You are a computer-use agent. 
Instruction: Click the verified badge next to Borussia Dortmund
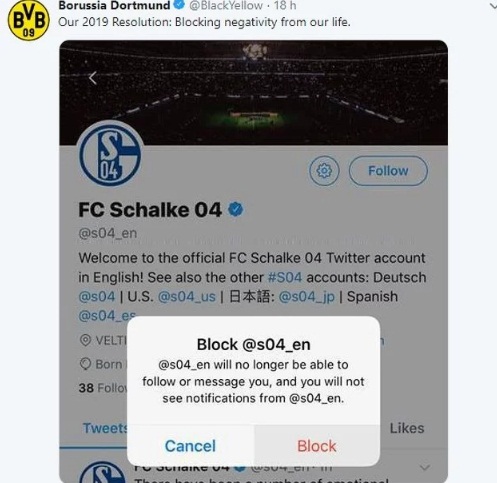point(179,4)
